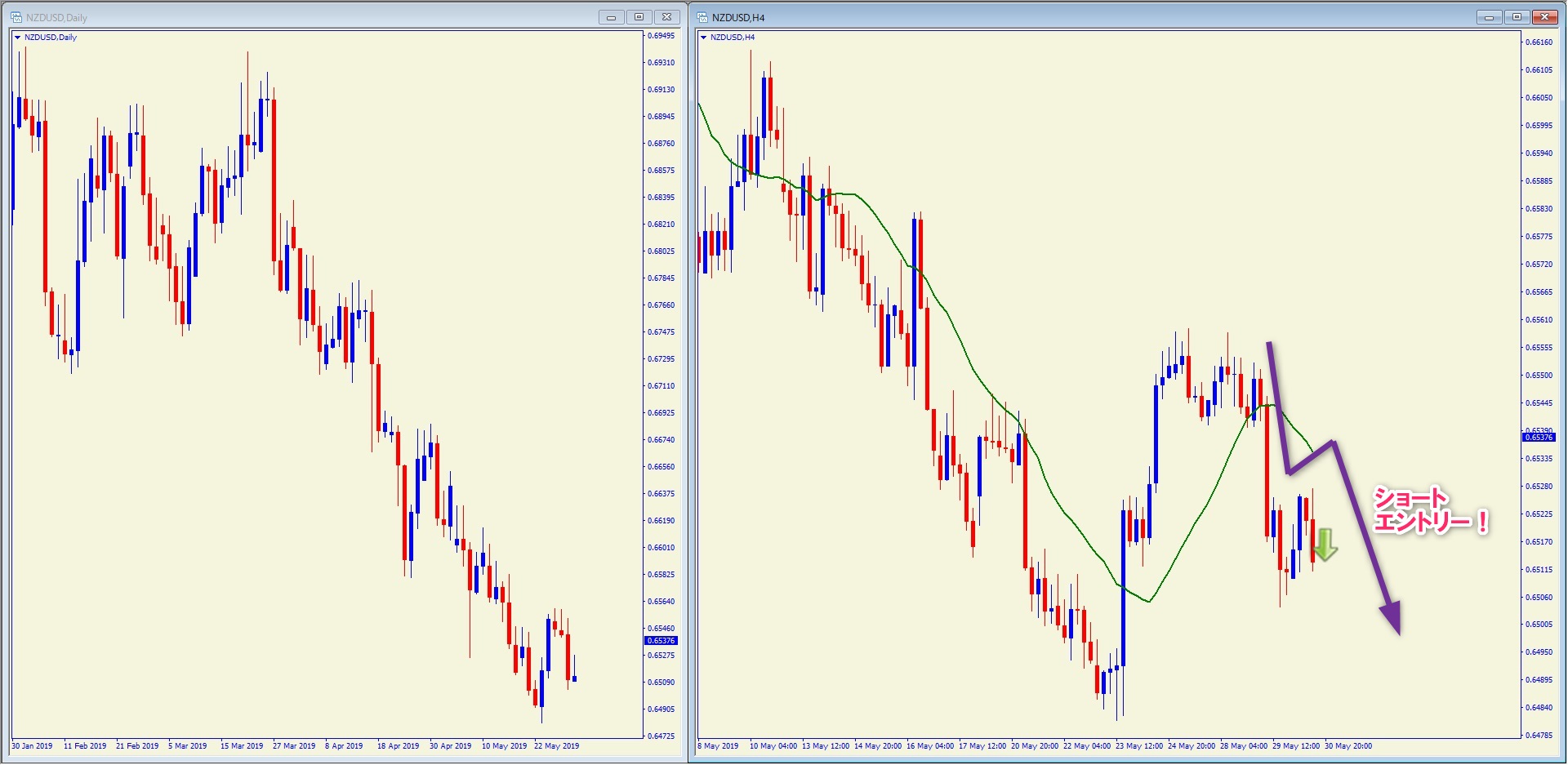Viewport: 1568px width, 765px height.
Task: Close the NZDUSD,H4 chart window
Action: 1545,17
